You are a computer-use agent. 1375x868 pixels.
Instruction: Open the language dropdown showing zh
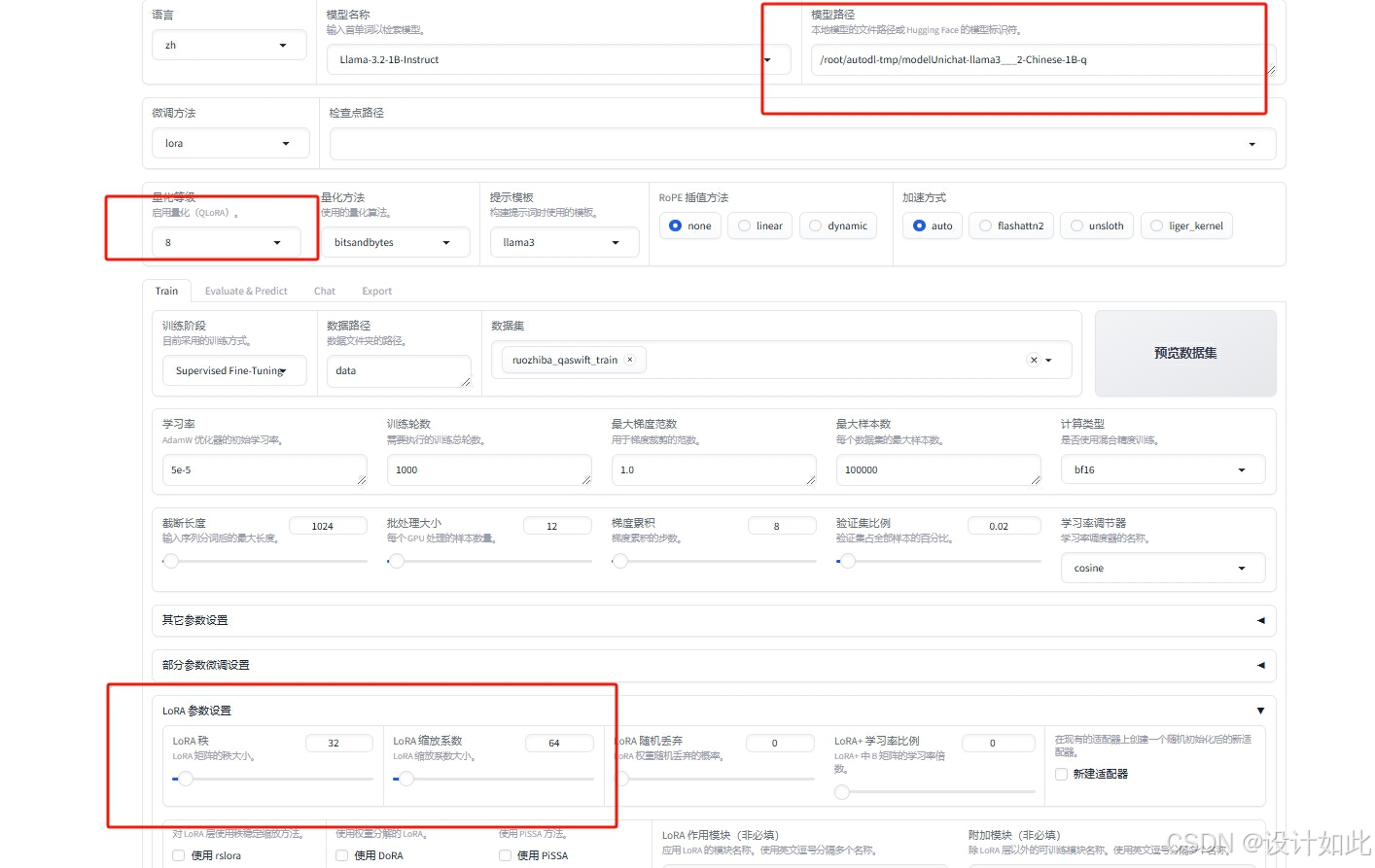229,45
